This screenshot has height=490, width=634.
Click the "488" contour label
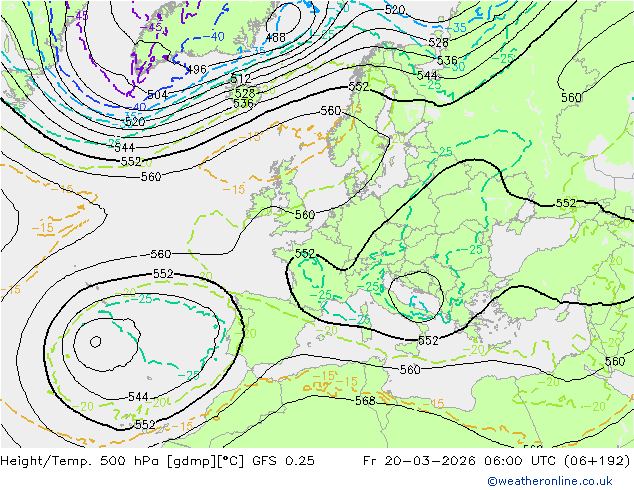275,38
